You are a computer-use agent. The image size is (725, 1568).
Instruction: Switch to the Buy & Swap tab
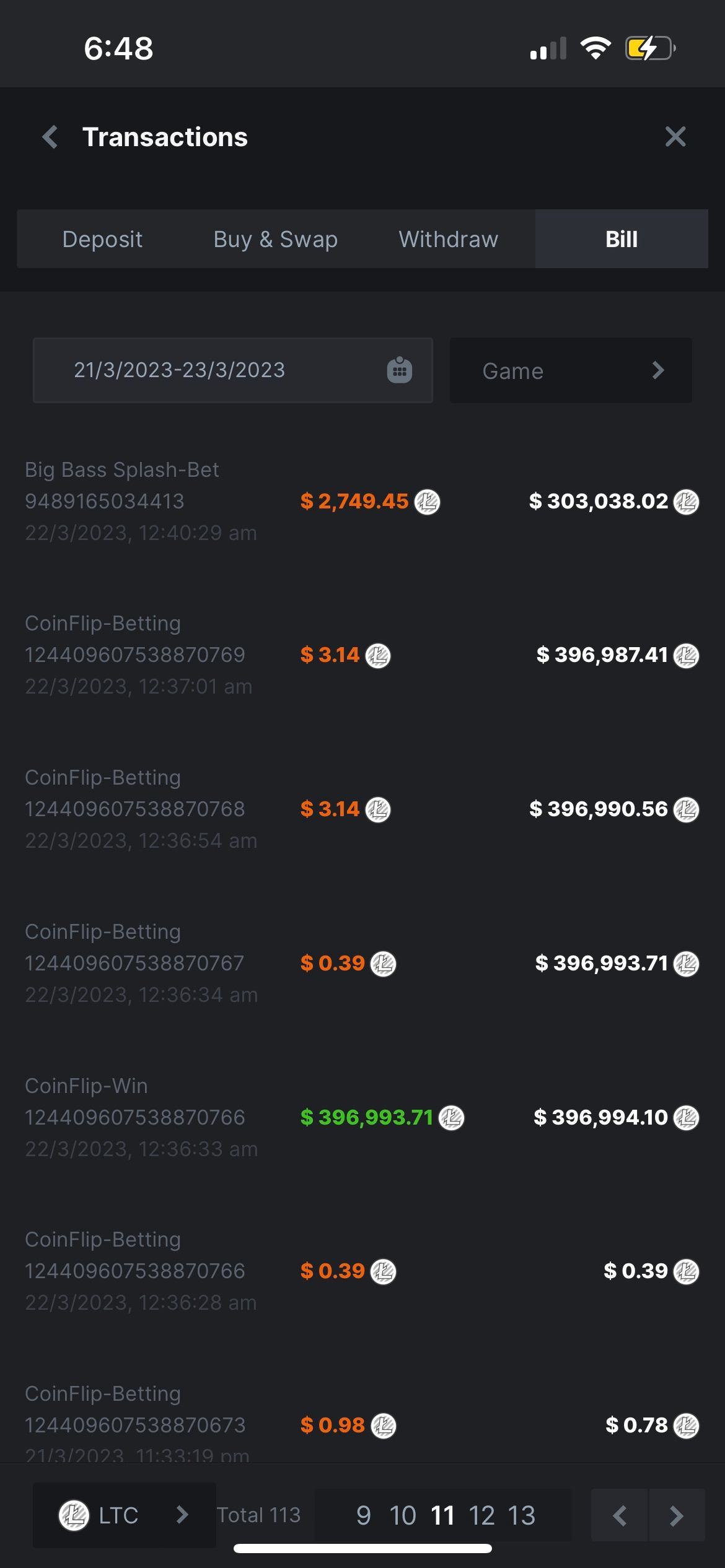click(x=275, y=239)
